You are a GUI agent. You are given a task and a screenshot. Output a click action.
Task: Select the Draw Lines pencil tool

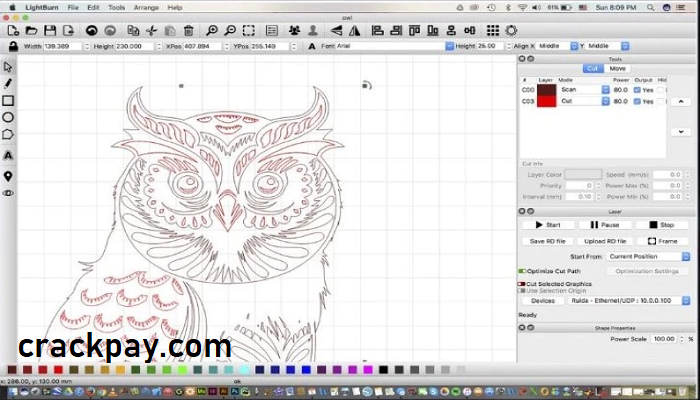coord(8,84)
